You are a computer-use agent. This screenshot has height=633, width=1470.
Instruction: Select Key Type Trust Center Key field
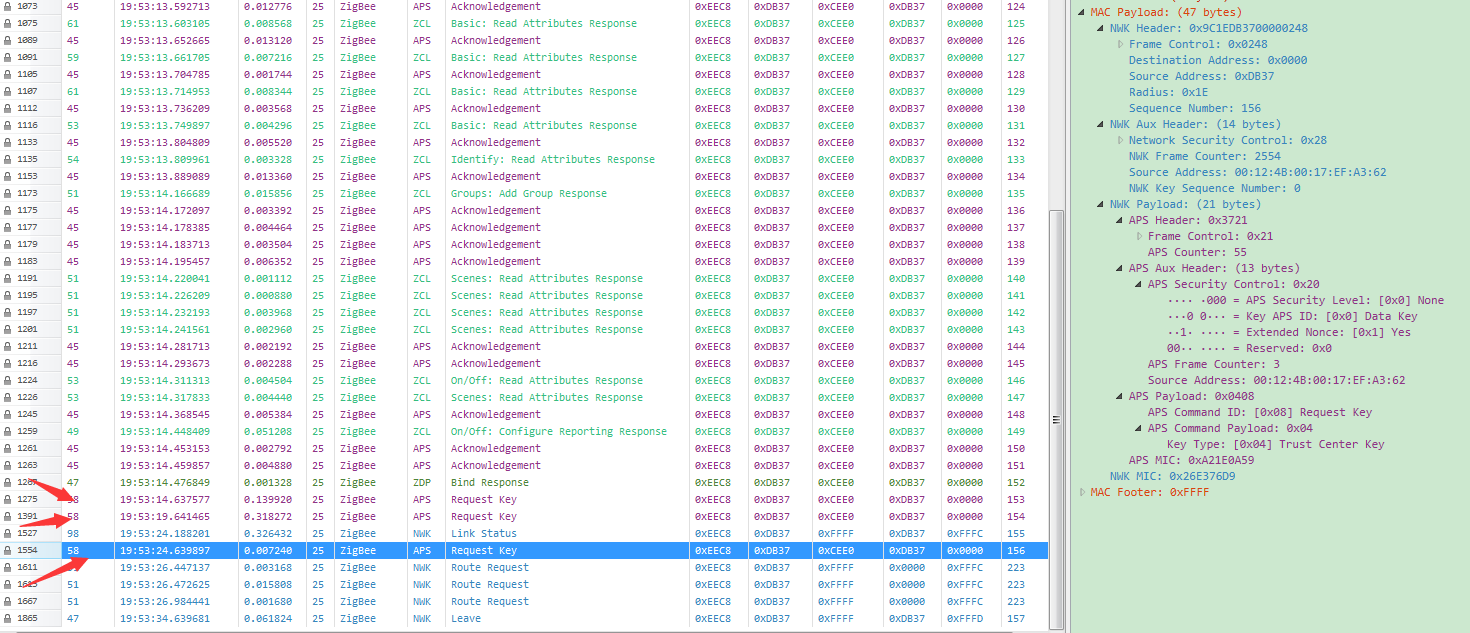(x=1275, y=444)
